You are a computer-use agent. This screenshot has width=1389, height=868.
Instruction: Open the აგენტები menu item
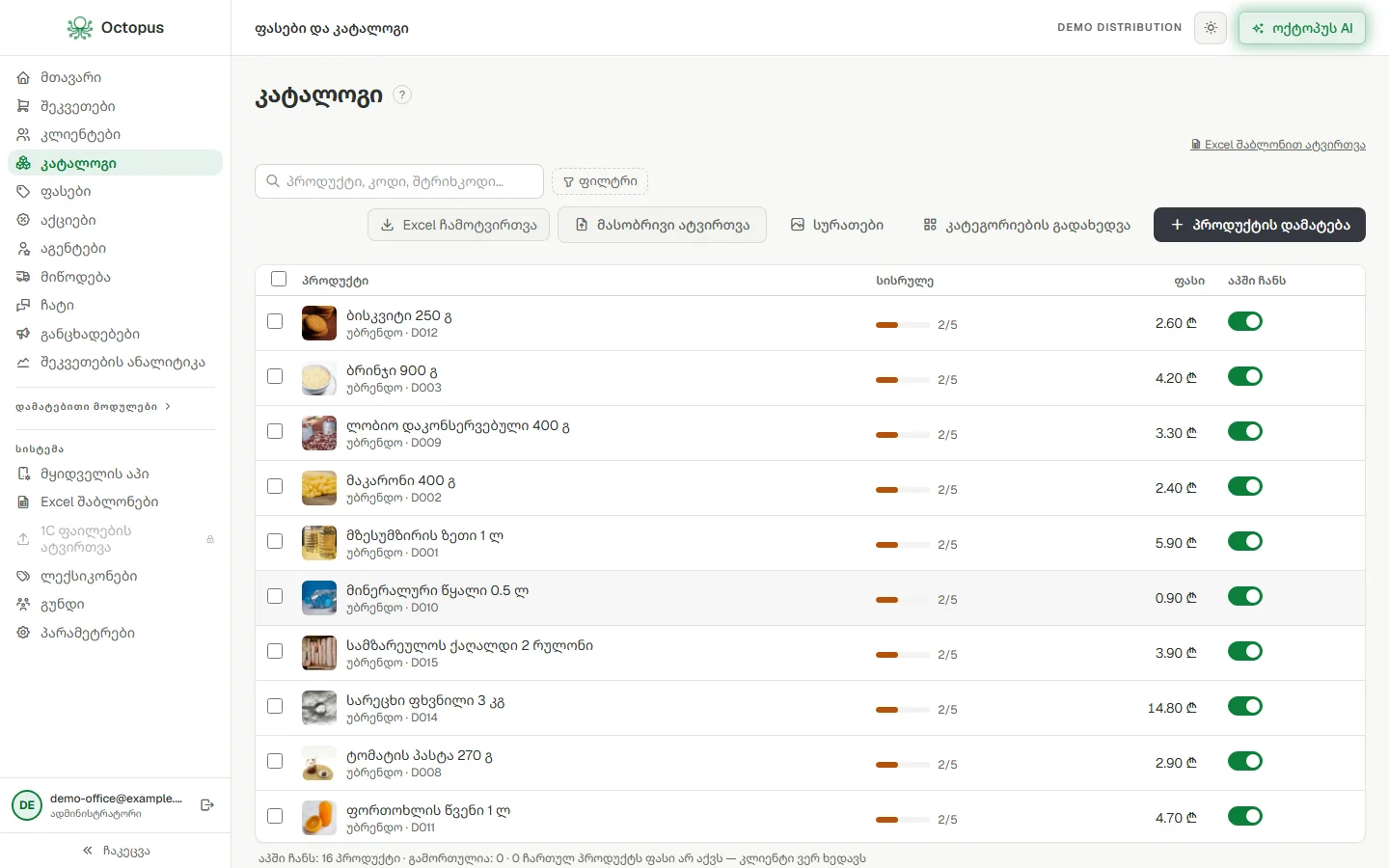(x=115, y=249)
